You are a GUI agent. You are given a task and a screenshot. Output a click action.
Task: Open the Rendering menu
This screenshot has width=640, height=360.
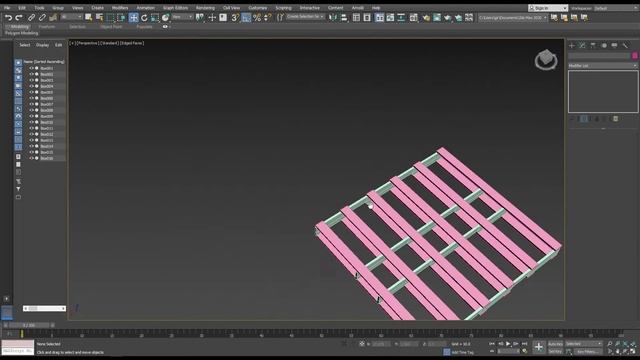click(x=205, y=8)
